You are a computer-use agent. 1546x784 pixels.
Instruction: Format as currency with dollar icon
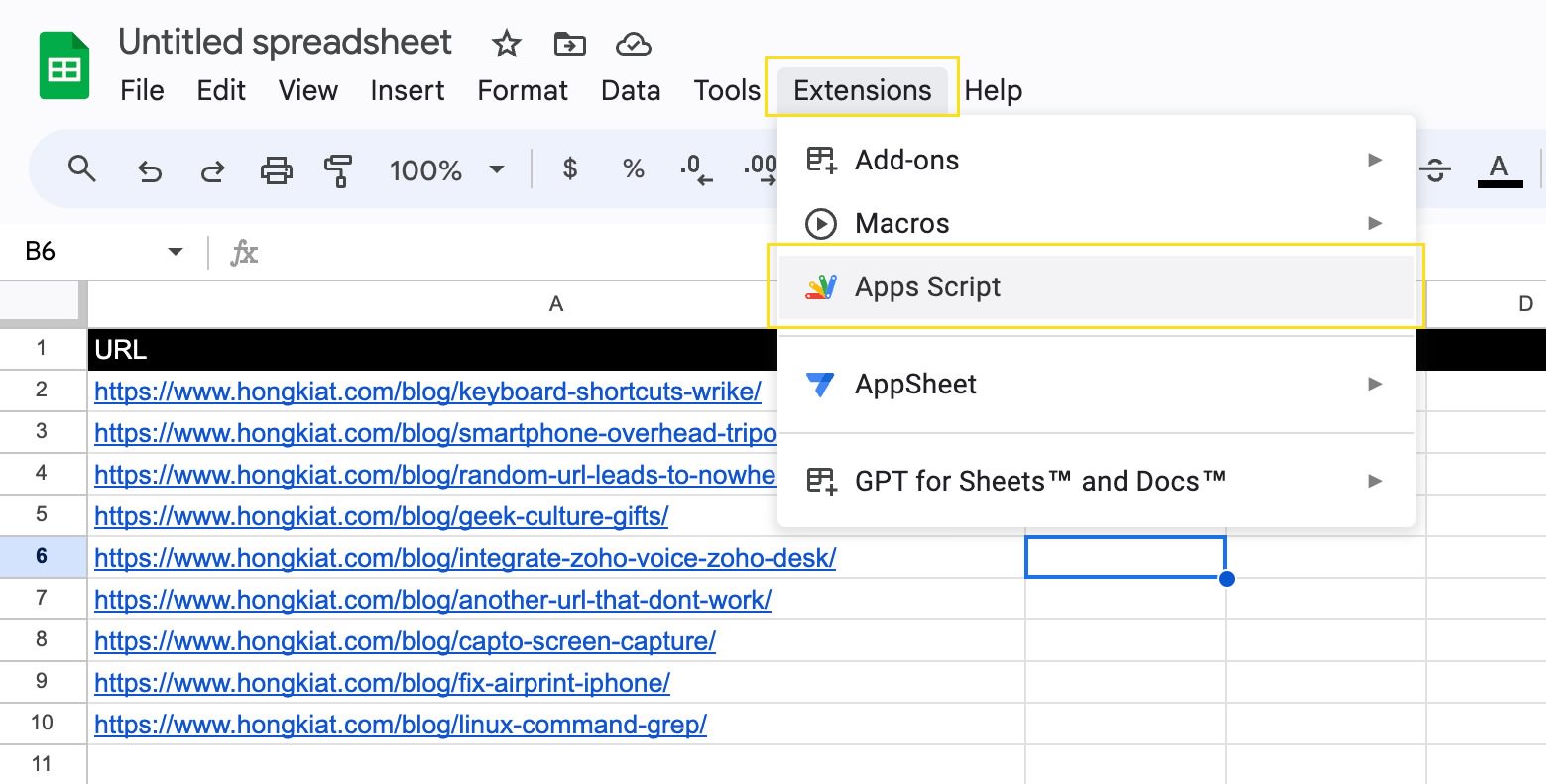click(569, 169)
